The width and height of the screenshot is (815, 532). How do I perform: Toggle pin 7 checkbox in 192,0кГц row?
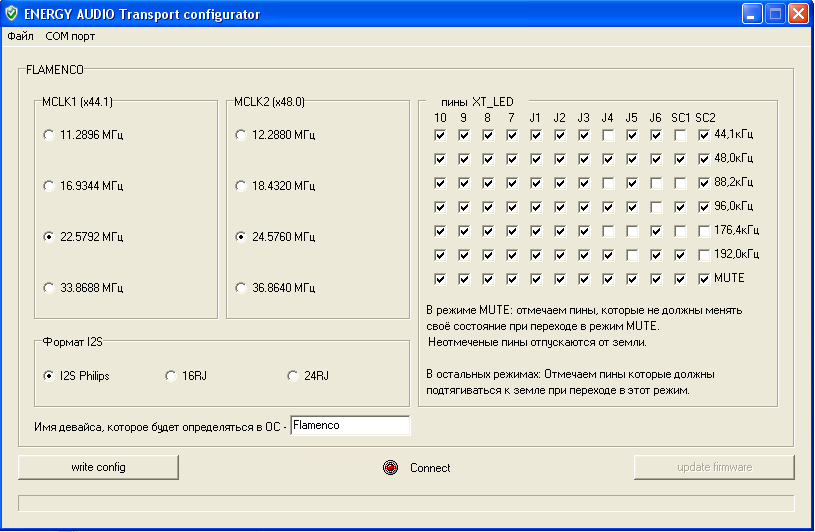click(x=512, y=255)
